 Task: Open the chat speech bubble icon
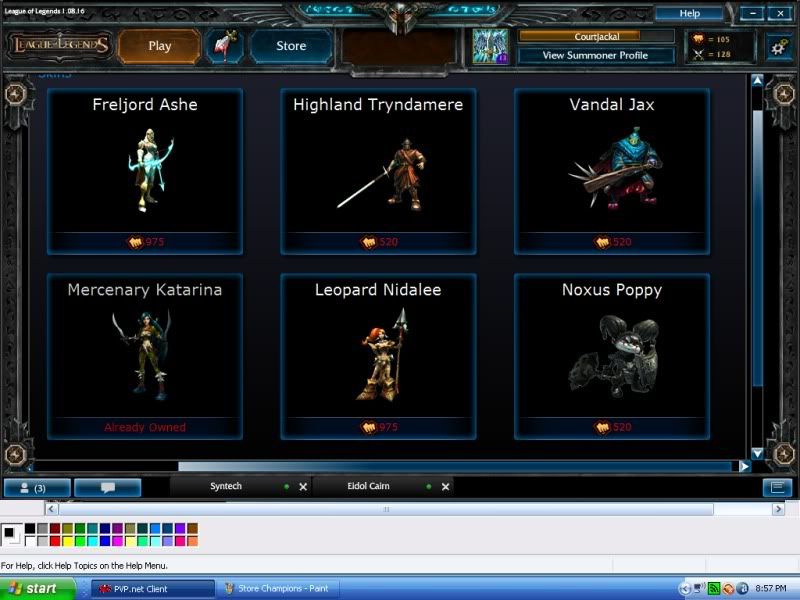click(x=107, y=488)
